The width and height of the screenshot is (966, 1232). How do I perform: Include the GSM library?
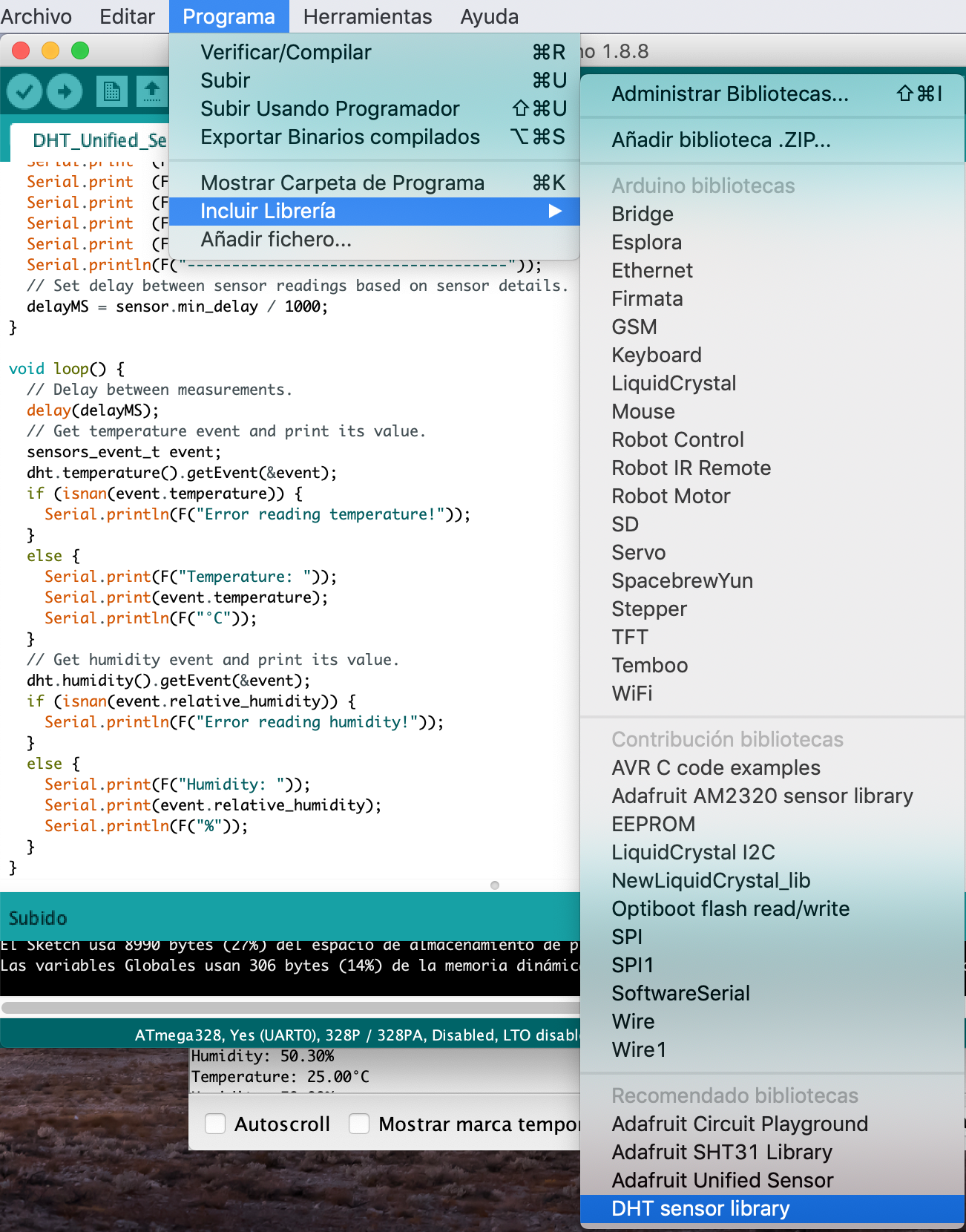pos(773,327)
